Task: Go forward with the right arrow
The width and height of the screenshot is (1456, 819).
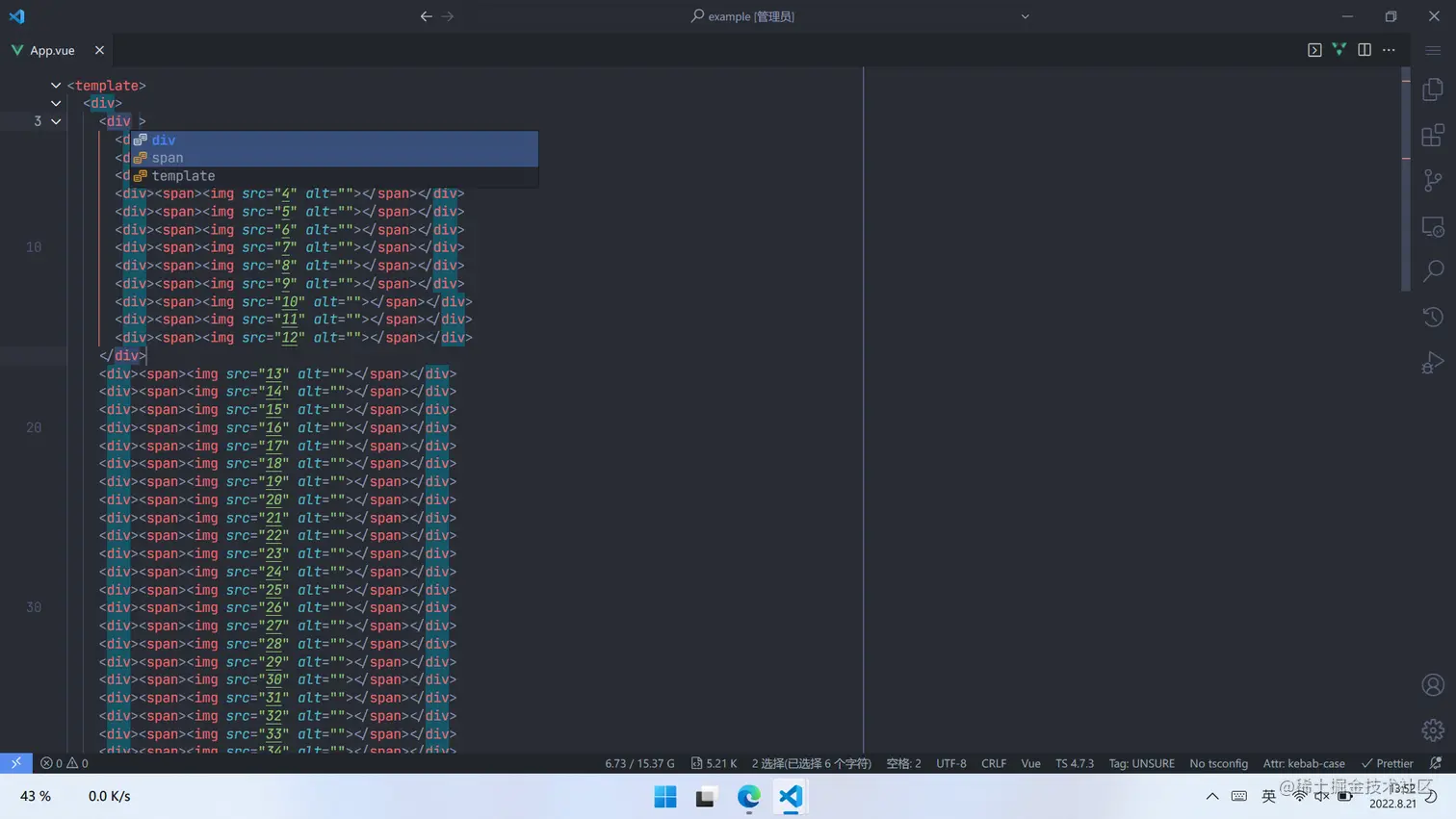Action: (x=448, y=16)
